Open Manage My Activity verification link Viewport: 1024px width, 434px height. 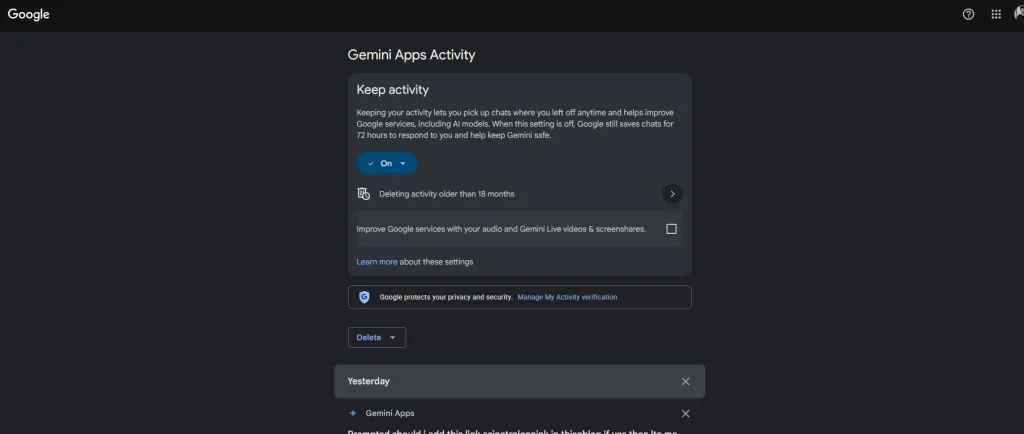[x=567, y=297]
